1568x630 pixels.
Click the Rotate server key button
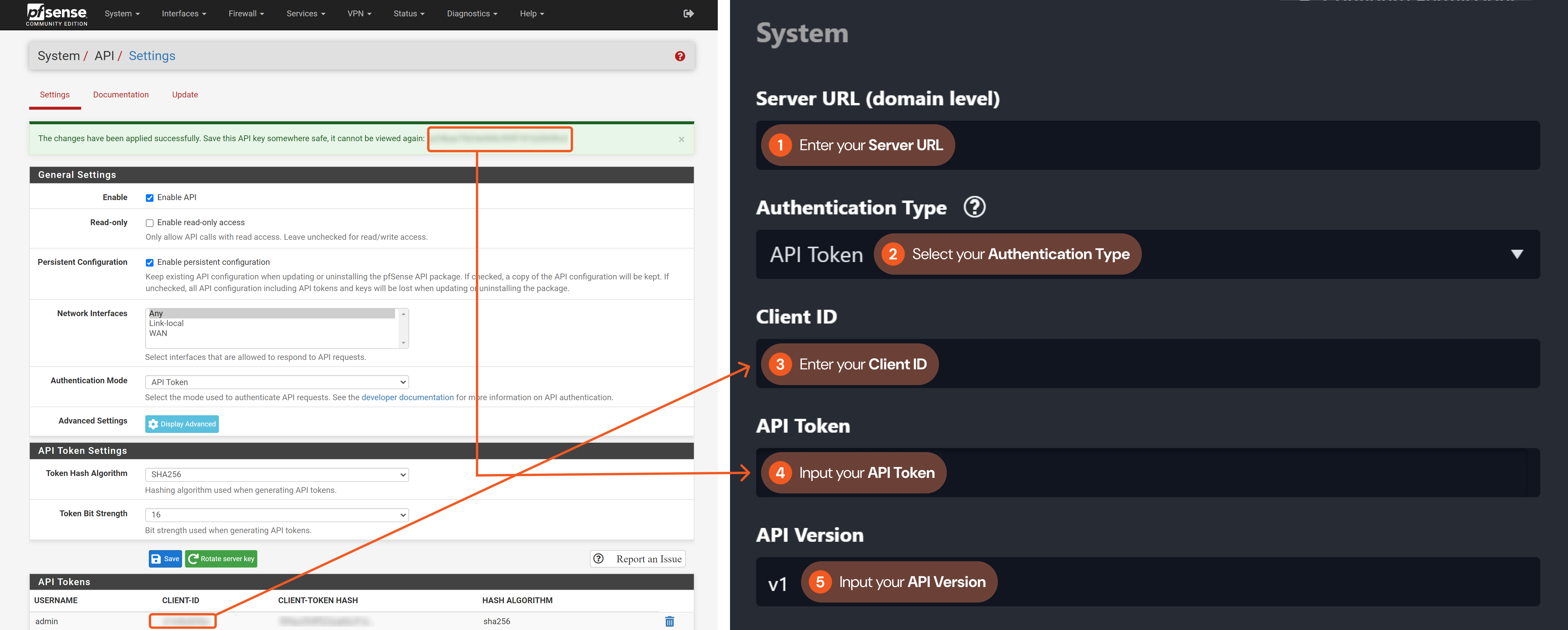(221, 558)
